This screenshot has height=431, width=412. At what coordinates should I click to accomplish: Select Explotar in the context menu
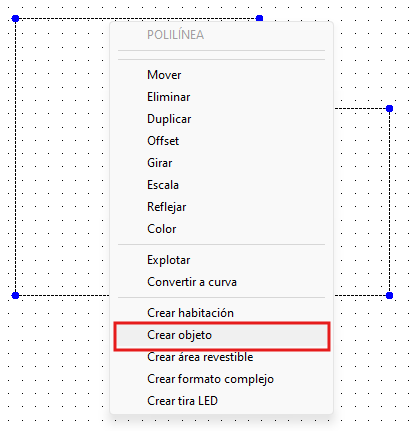(221, 260)
